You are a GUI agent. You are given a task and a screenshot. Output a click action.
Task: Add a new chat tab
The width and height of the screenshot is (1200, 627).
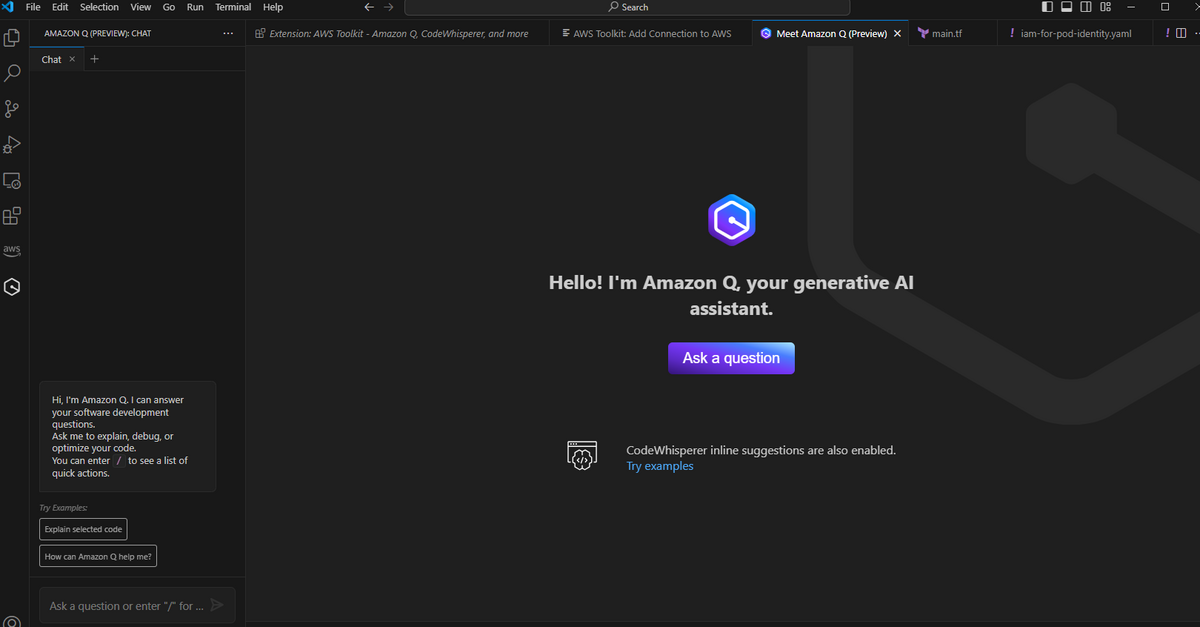[x=95, y=59]
